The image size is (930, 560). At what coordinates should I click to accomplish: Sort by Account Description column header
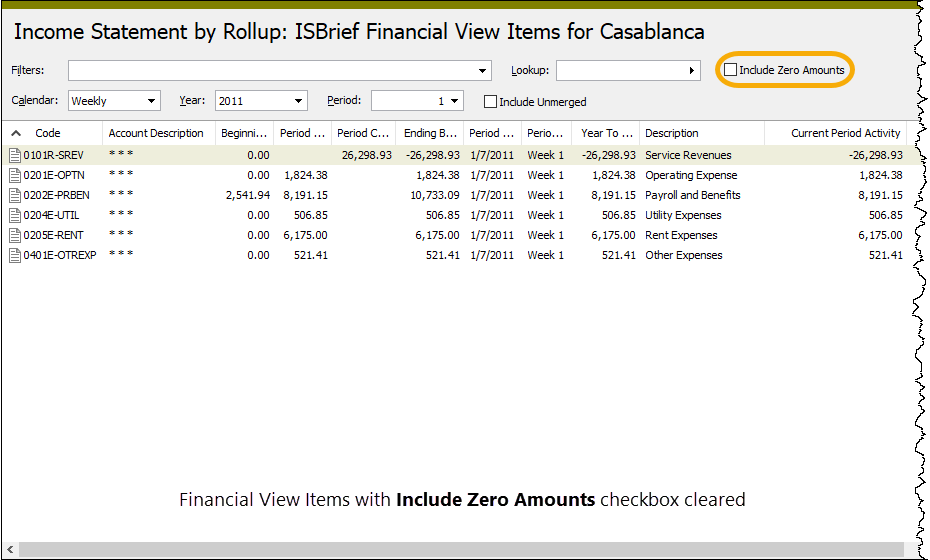[x=156, y=133]
